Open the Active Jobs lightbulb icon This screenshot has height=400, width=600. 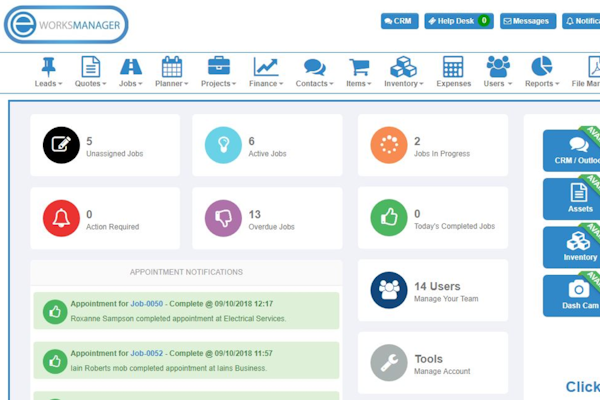tap(223, 146)
